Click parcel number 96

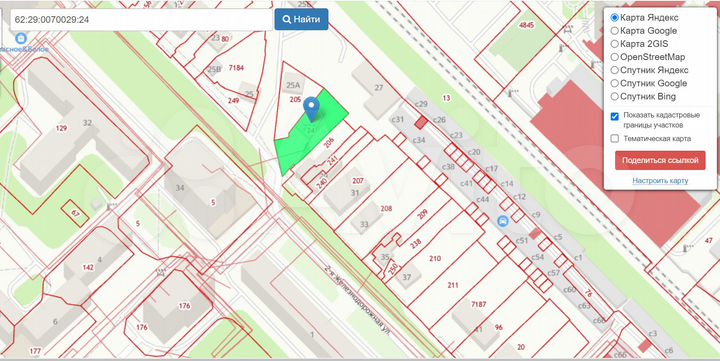(x=499, y=327)
